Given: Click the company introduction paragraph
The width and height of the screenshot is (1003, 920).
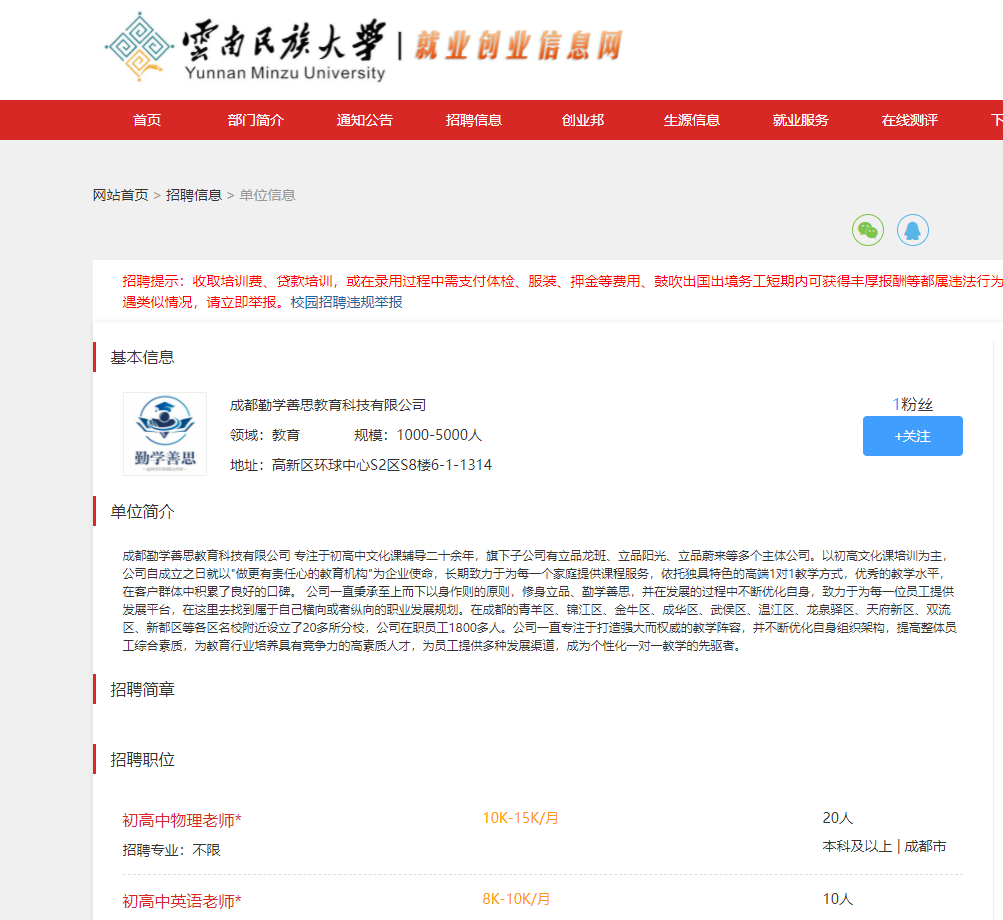Looking at the screenshot, I should point(539,601).
